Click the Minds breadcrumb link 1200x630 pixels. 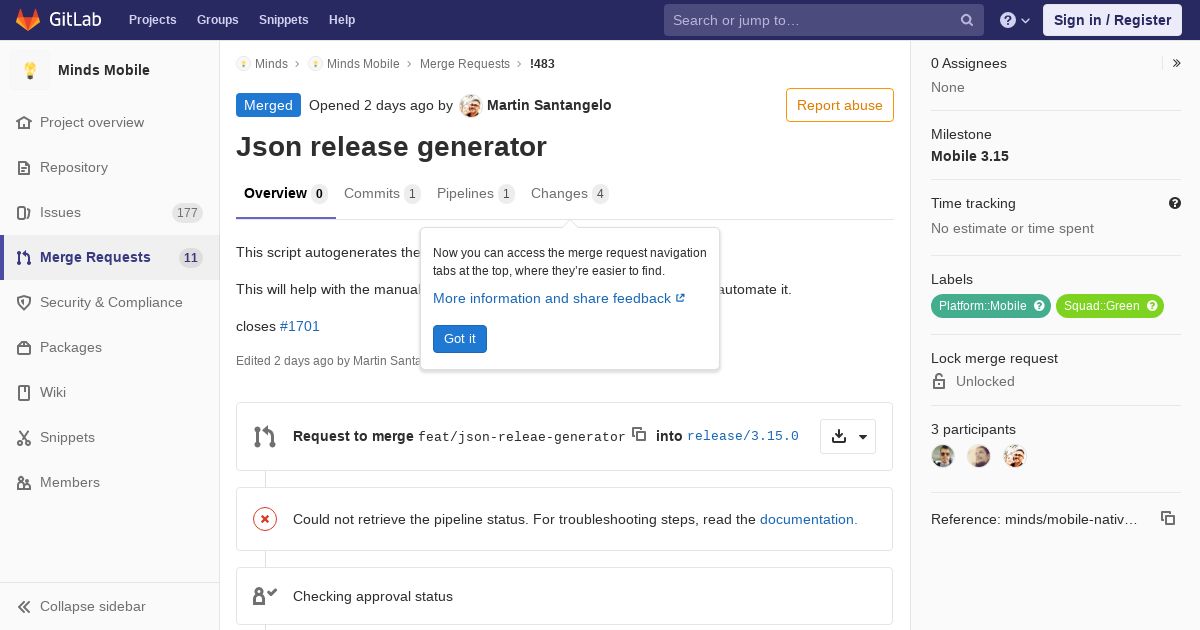(x=271, y=63)
